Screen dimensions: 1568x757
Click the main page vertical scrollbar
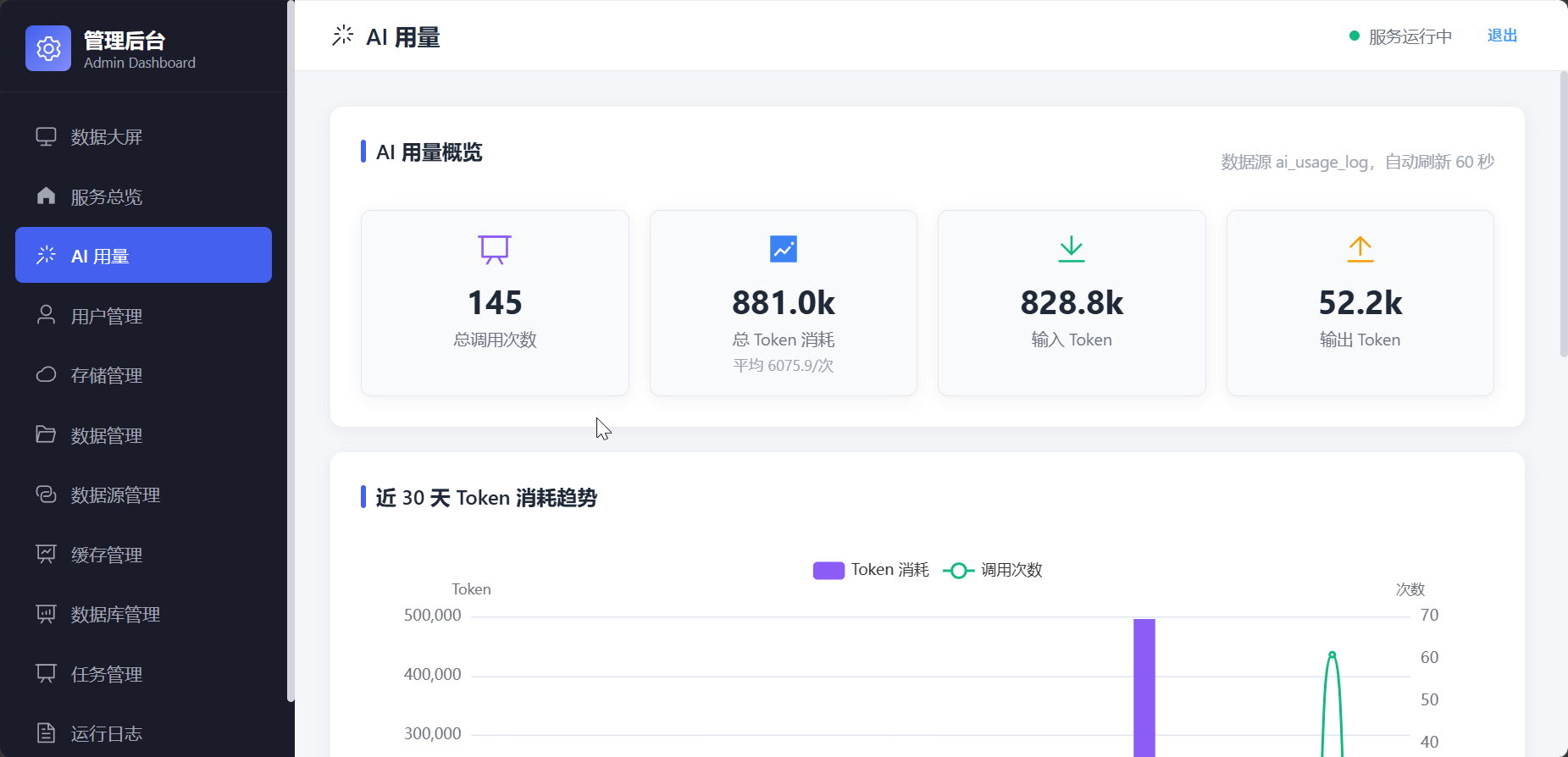pyautogui.click(x=1563, y=213)
